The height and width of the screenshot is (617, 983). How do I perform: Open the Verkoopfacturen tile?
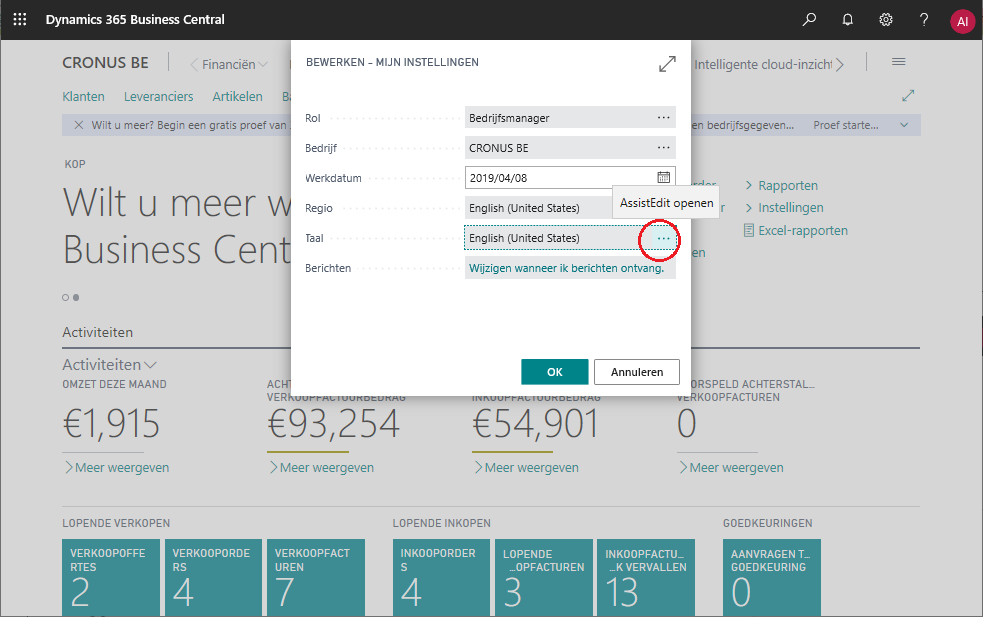click(316, 577)
